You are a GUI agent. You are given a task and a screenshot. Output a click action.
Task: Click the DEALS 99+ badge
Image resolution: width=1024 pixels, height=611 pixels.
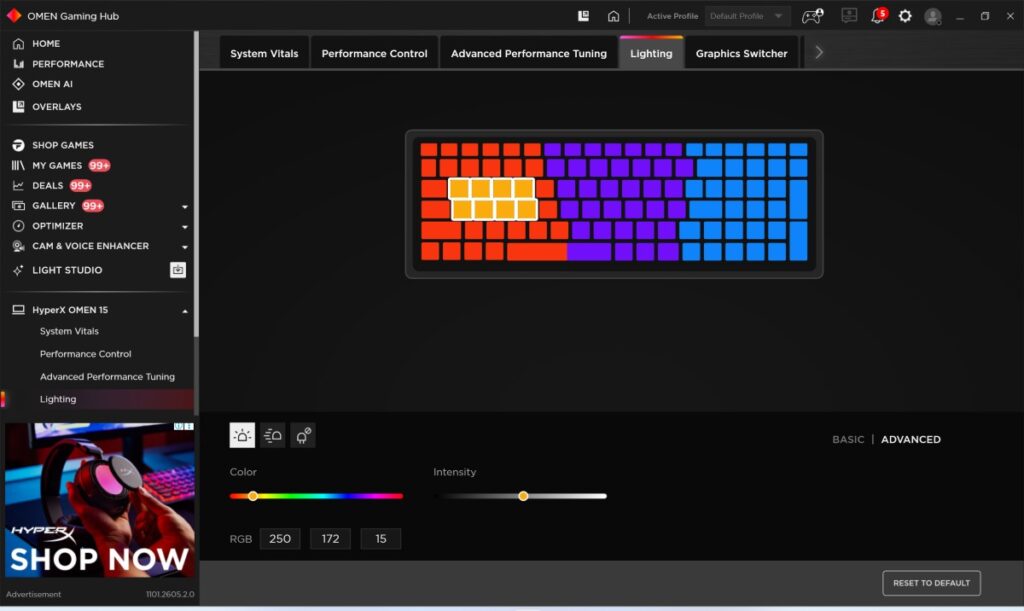80,186
